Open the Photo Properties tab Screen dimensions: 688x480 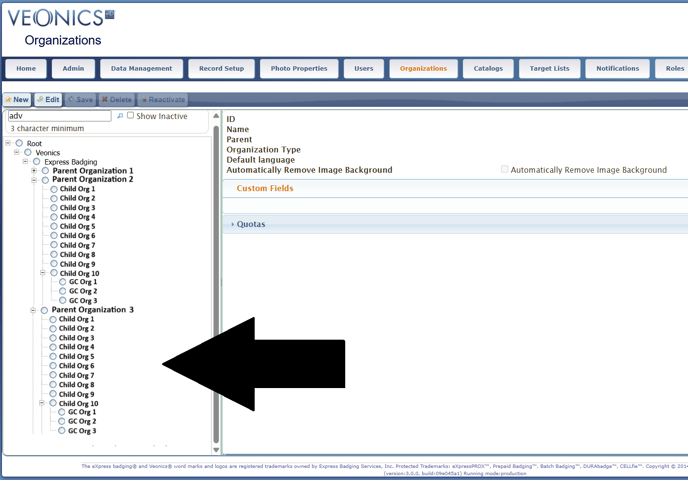[x=299, y=68]
